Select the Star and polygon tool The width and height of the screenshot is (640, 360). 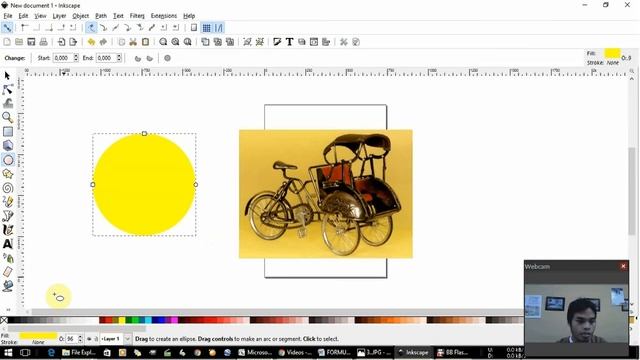[7, 174]
